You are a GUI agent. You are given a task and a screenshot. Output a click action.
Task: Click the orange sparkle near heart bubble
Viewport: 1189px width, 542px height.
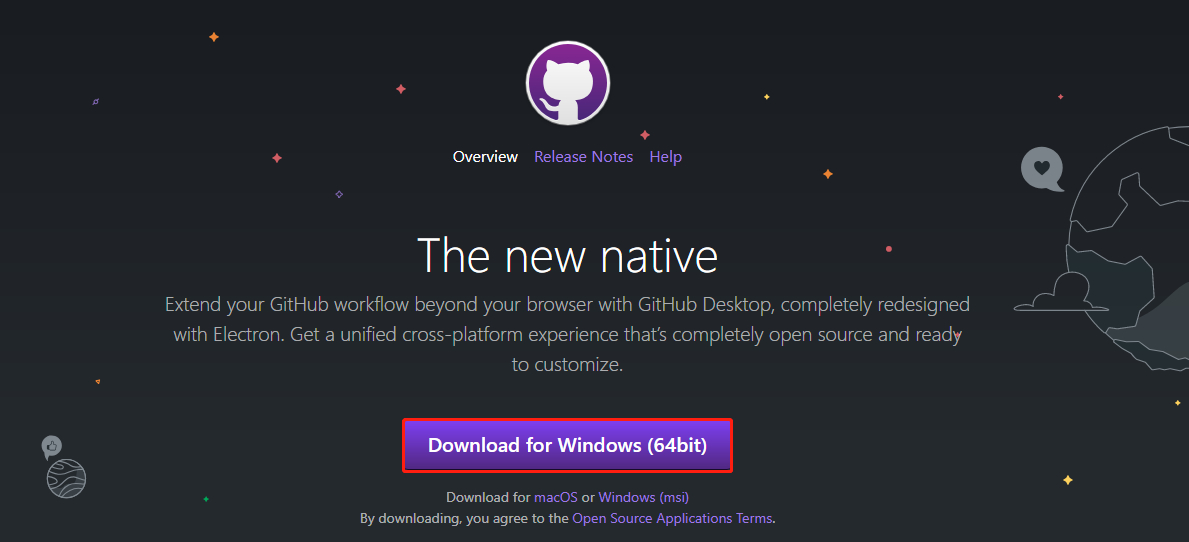point(828,174)
